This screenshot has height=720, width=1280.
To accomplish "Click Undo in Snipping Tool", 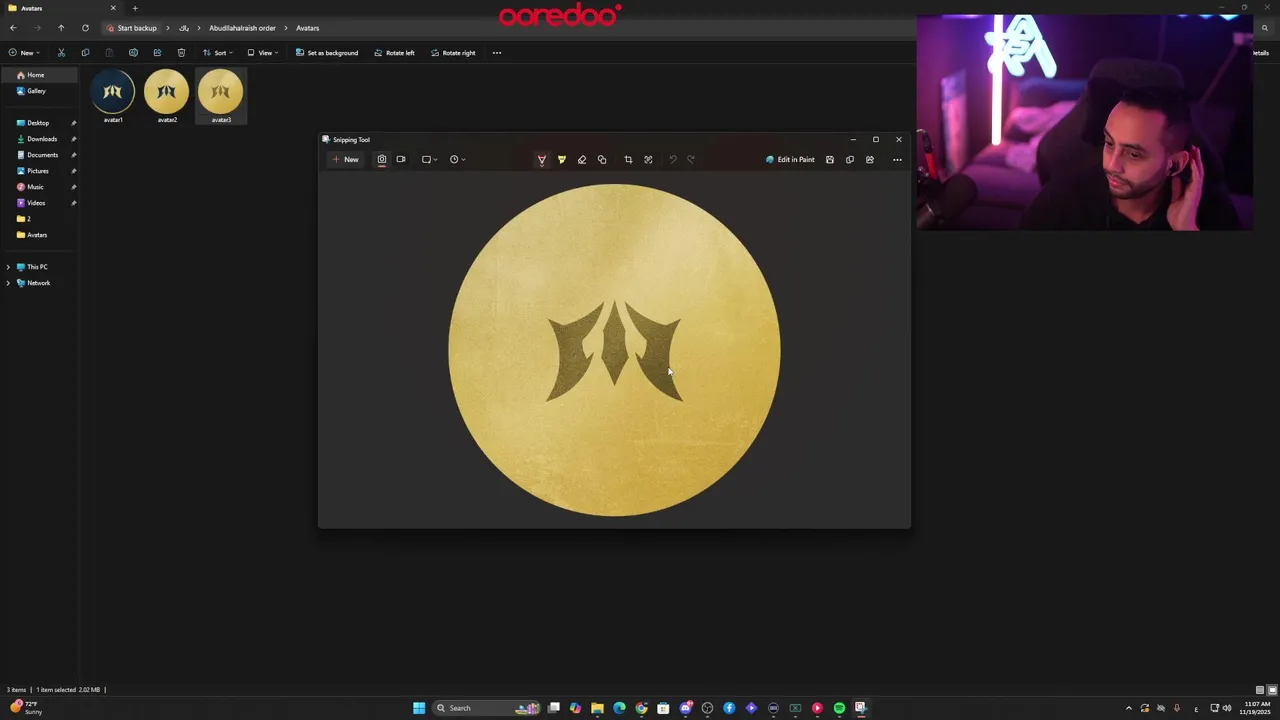I will tap(672, 160).
